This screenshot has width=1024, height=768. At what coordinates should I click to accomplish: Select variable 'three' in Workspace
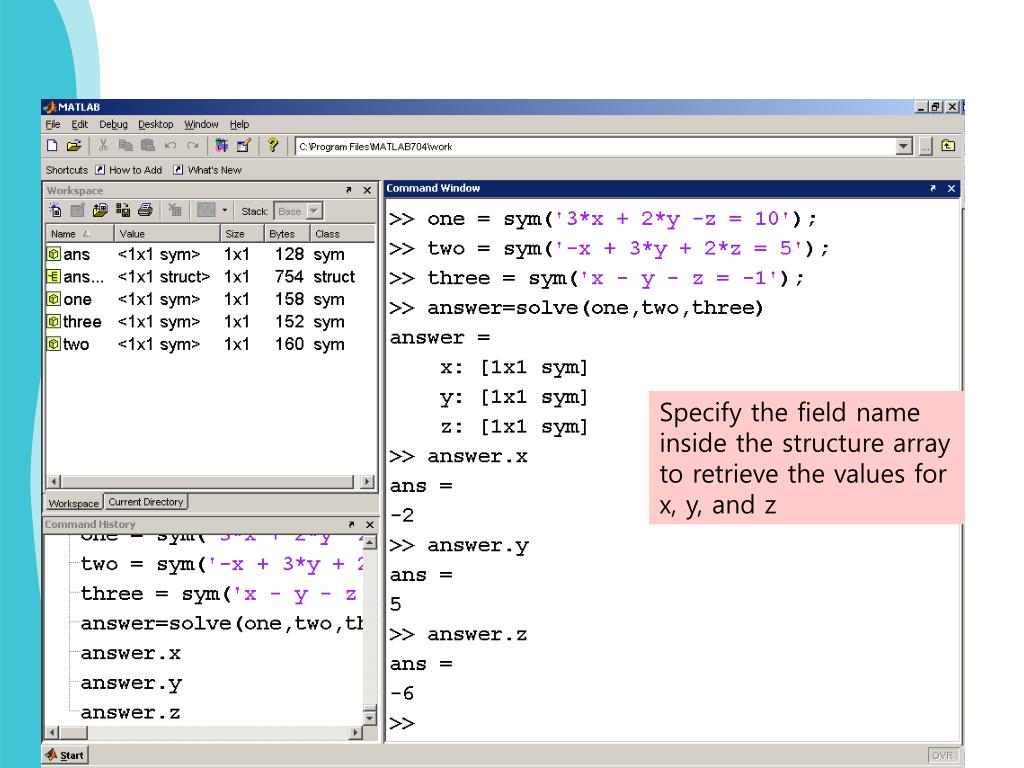coord(210,321)
